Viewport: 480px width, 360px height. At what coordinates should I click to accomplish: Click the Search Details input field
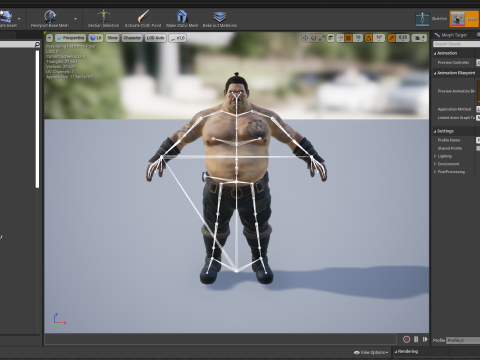[x=456, y=44]
